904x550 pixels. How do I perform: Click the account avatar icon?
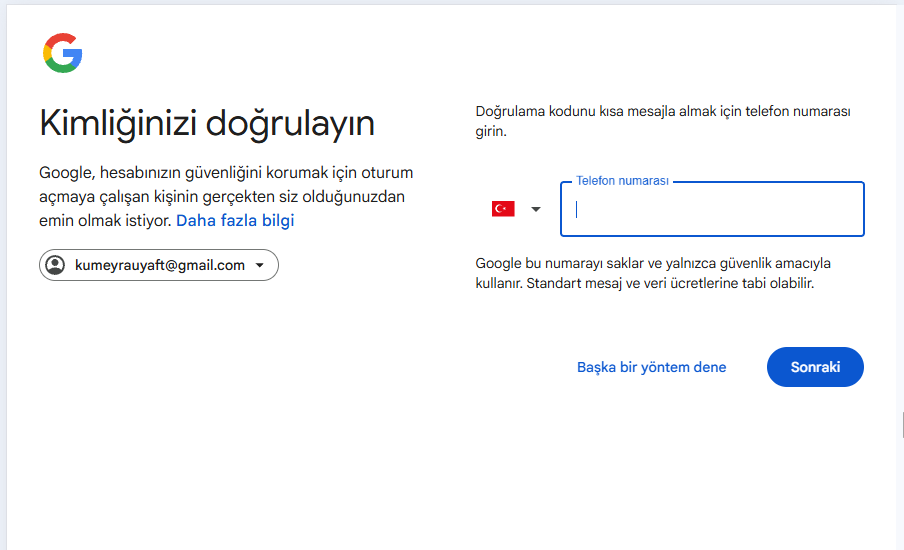click(x=55, y=265)
